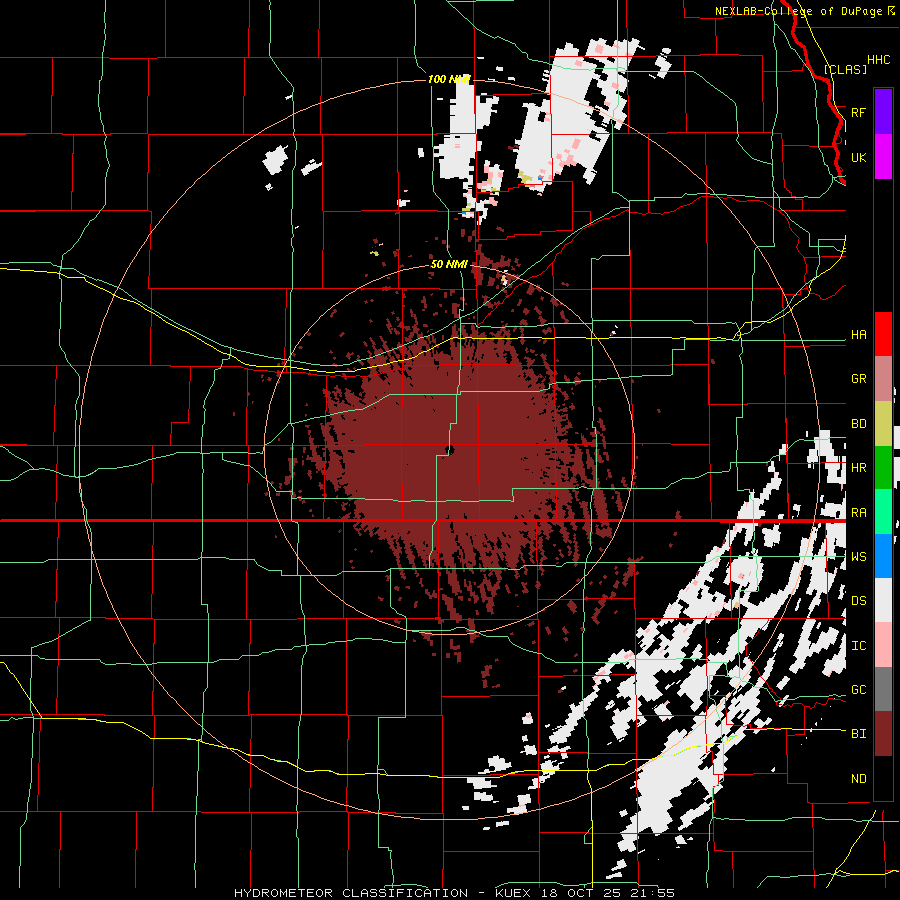Click the white DS legend color swatch
The image size is (900, 900).
(883, 600)
